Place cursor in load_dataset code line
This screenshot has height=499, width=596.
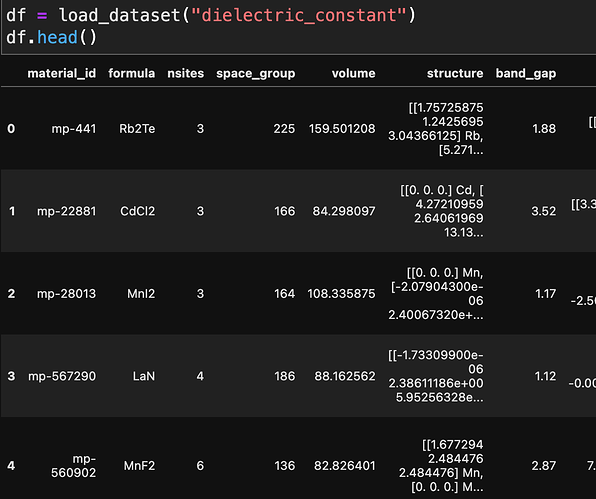tap(211, 16)
